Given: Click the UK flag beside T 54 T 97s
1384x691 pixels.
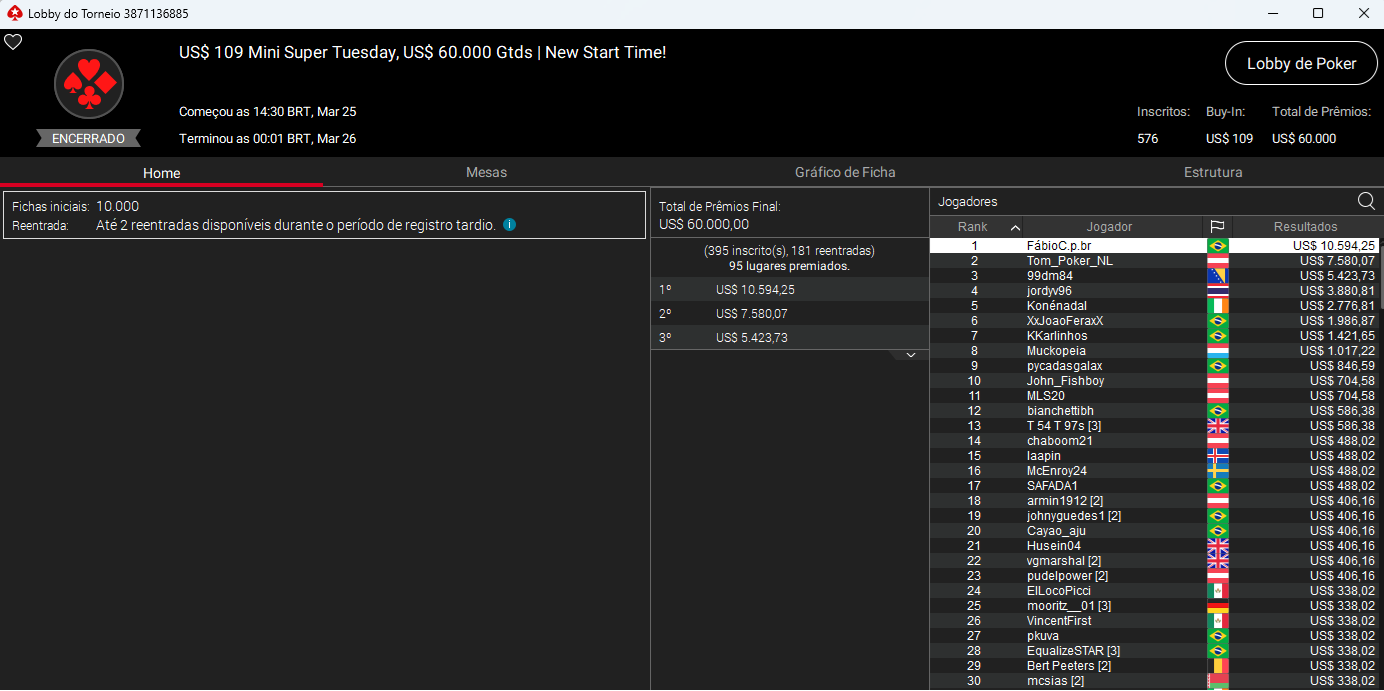Looking at the screenshot, I should coord(1218,426).
